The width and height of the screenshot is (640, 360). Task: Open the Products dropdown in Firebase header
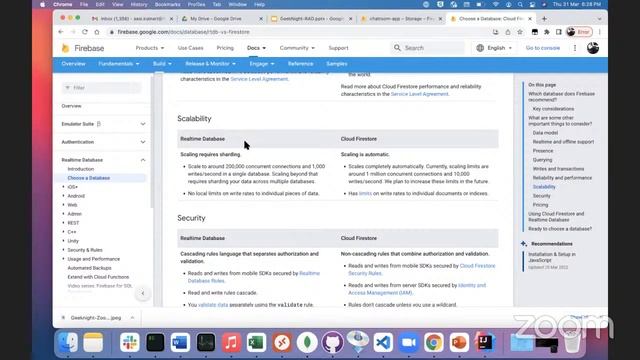(150, 48)
